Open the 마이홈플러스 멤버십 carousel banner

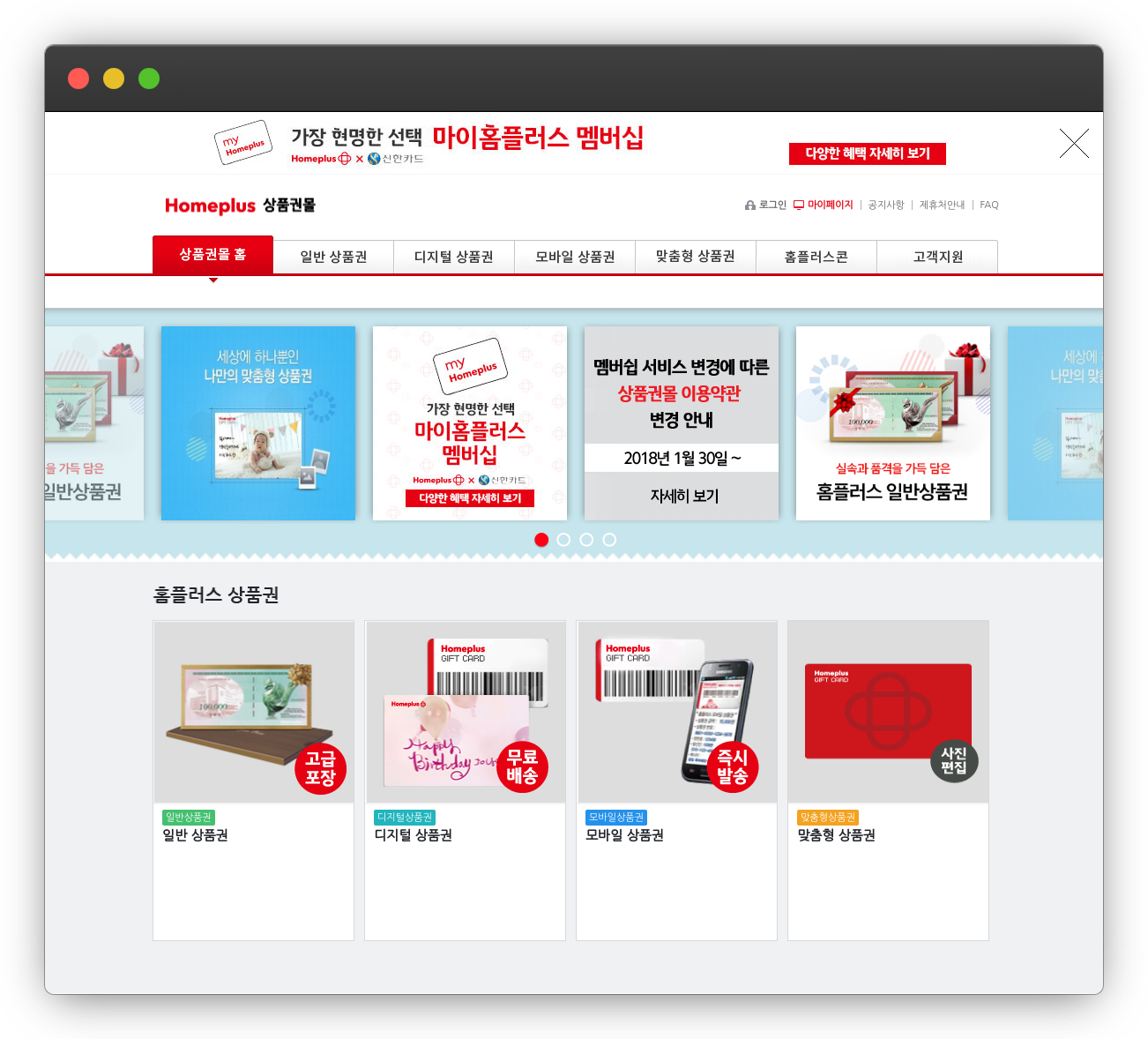pyautogui.click(x=470, y=423)
